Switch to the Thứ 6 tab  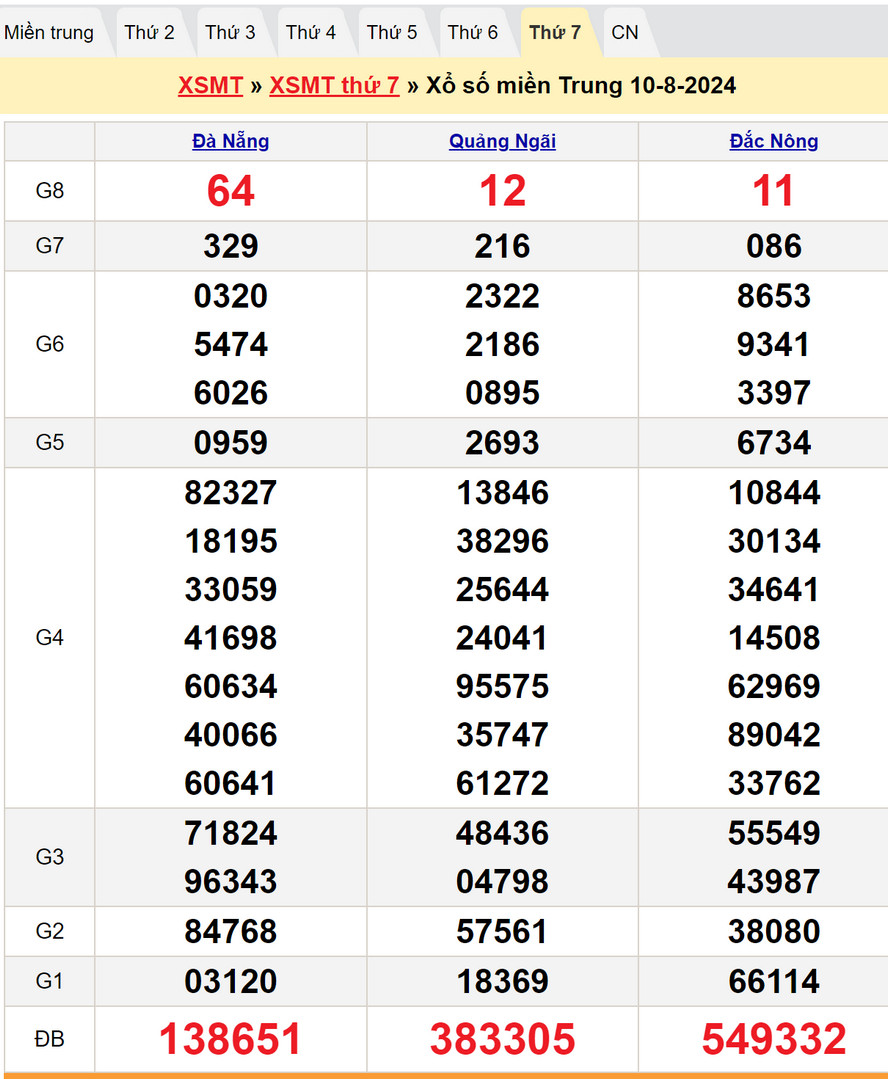tap(473, 32)
